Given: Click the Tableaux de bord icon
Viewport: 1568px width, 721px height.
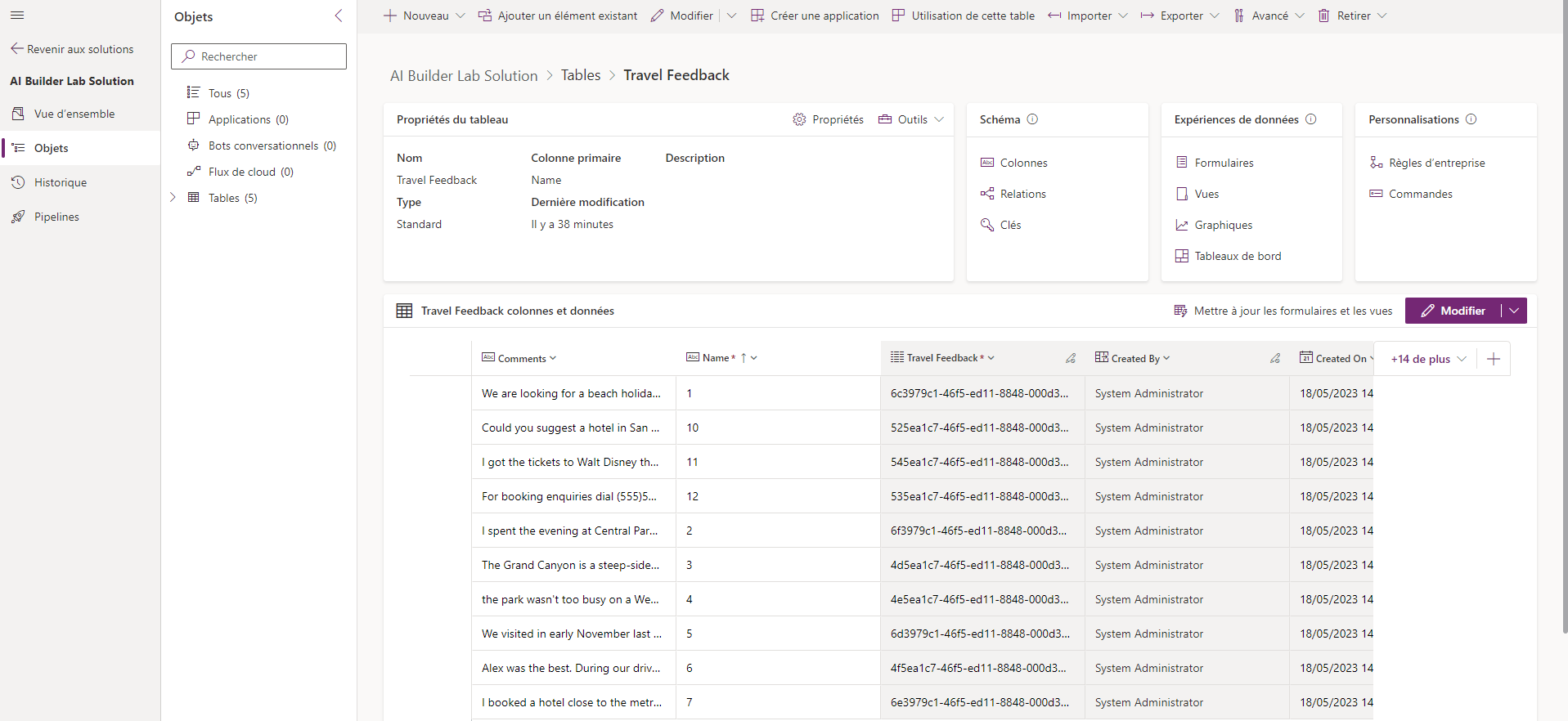Looking at the screenshot, I should coord(1182,256).
